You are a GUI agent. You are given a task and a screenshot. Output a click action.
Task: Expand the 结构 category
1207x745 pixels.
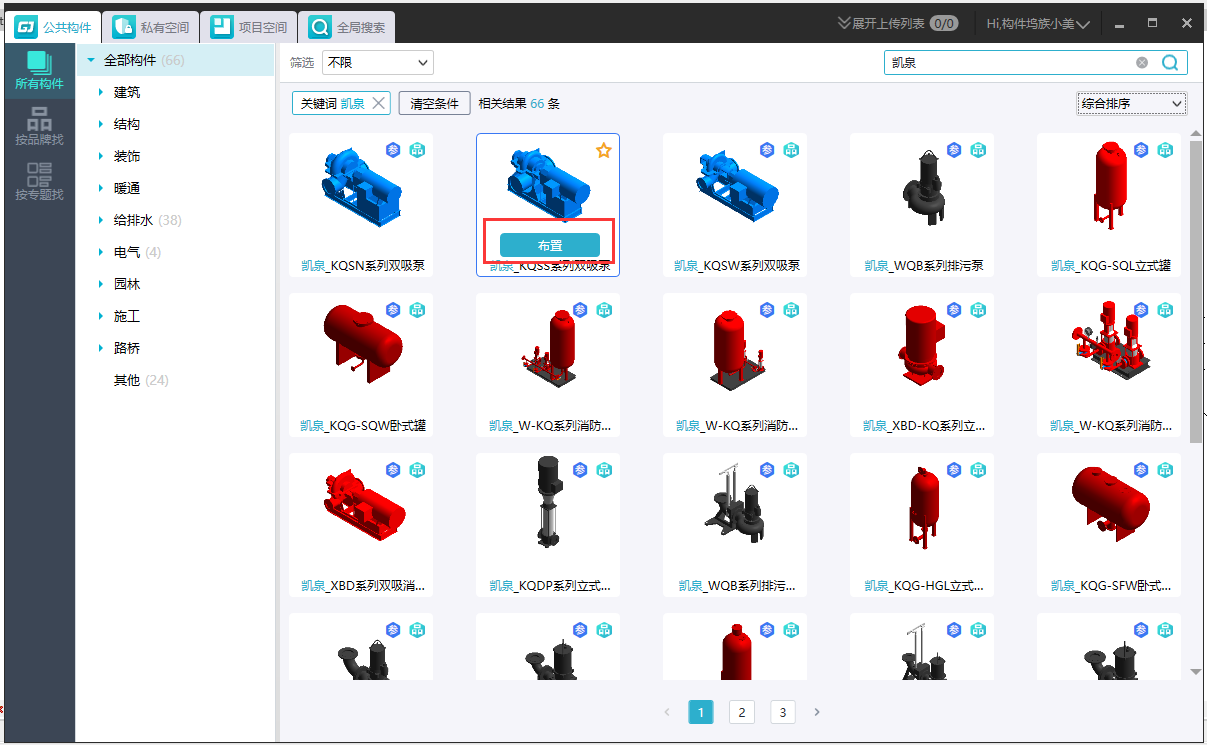(x=101, y=124)
